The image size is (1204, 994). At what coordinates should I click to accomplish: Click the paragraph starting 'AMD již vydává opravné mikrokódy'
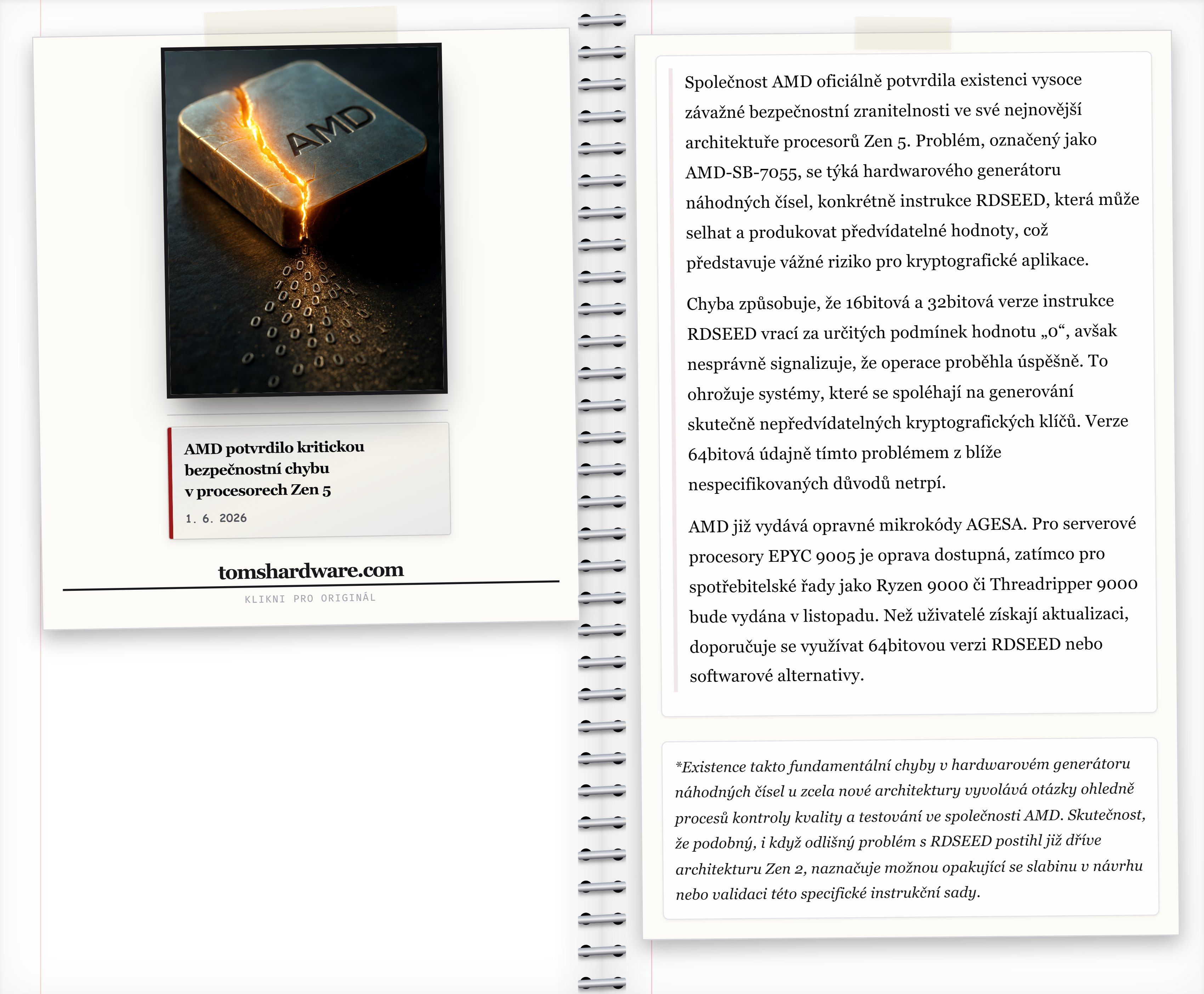click(913, 600)
